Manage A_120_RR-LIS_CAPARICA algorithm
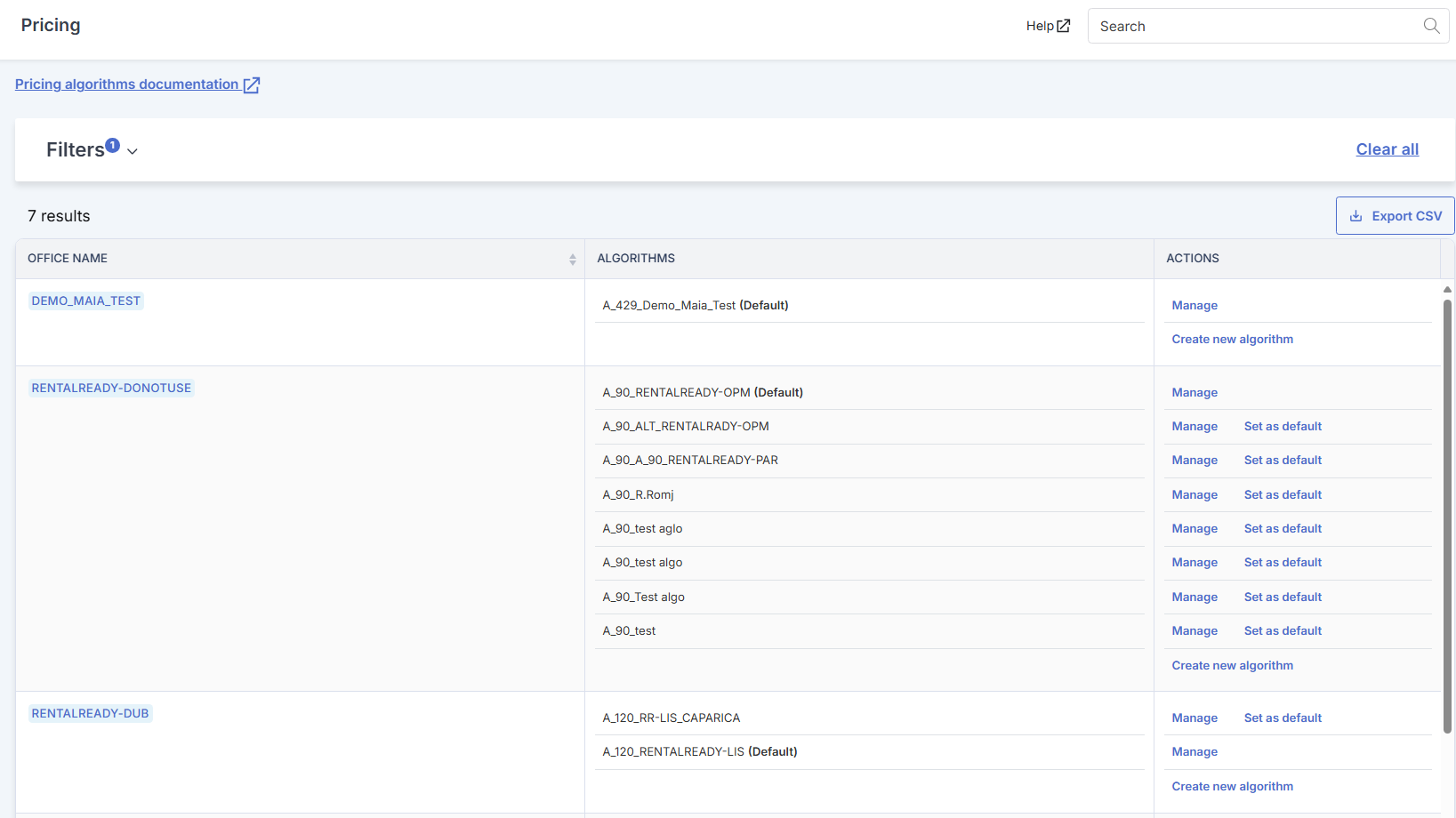Screen dimensions: 1456x818 pyautogui.click(x=1195, y=718)
